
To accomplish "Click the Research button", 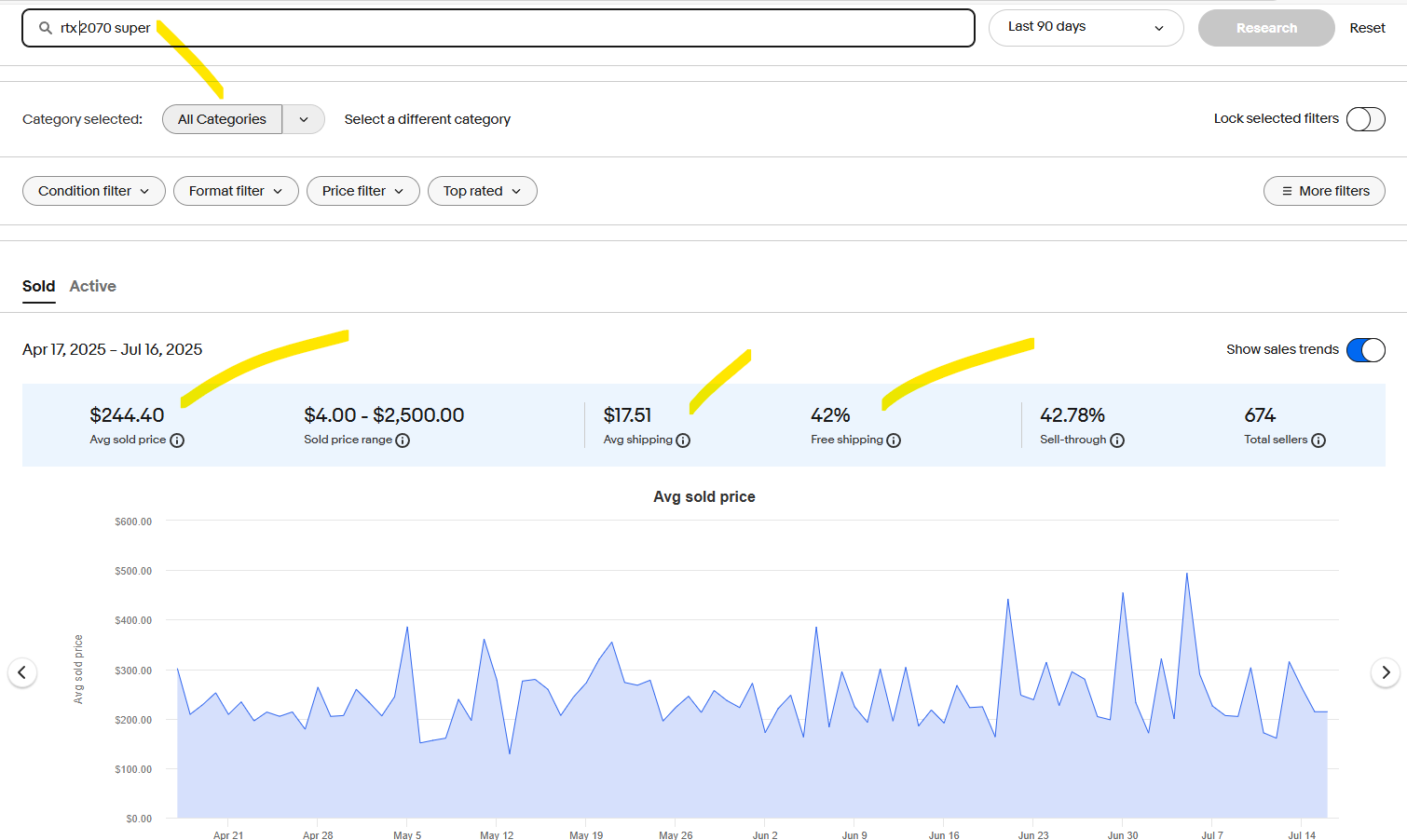I will 1266,28.
